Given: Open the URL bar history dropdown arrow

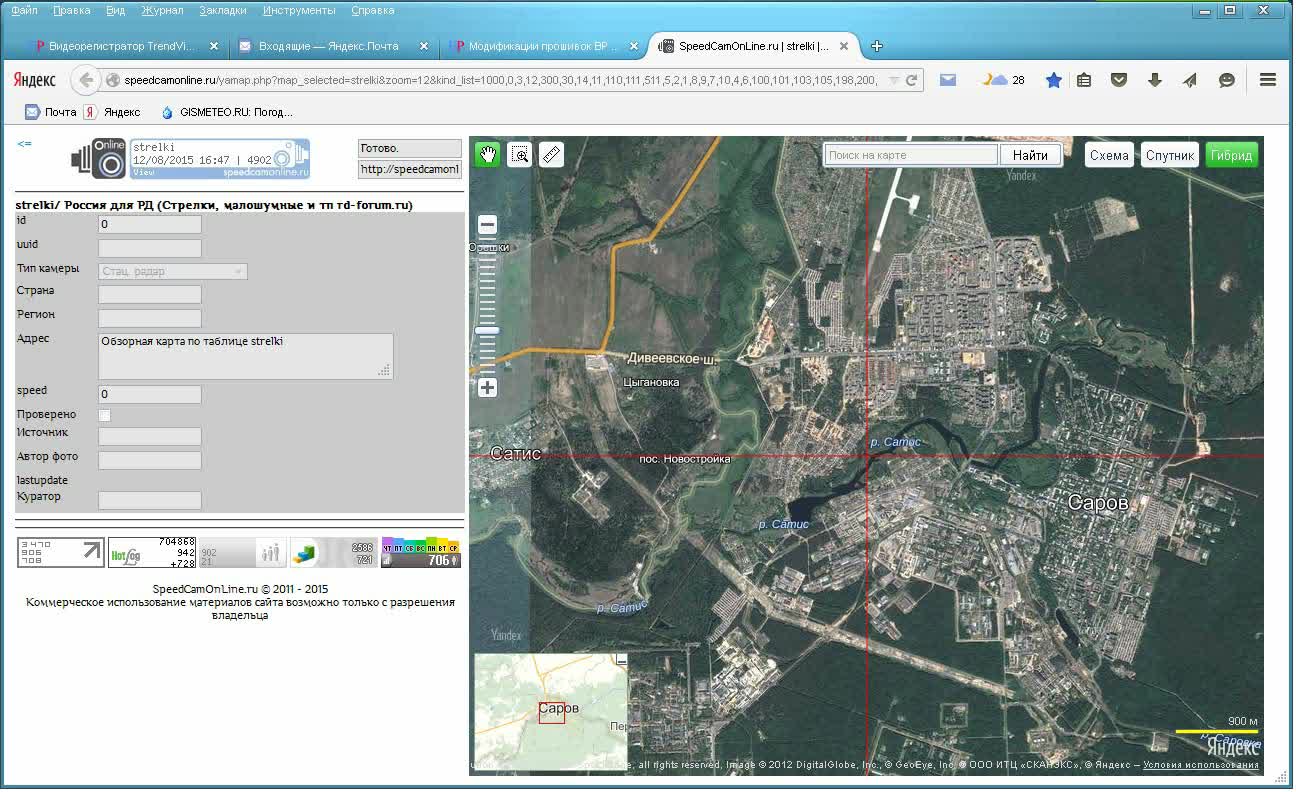Looking at the screenshot, I should 893,80.
